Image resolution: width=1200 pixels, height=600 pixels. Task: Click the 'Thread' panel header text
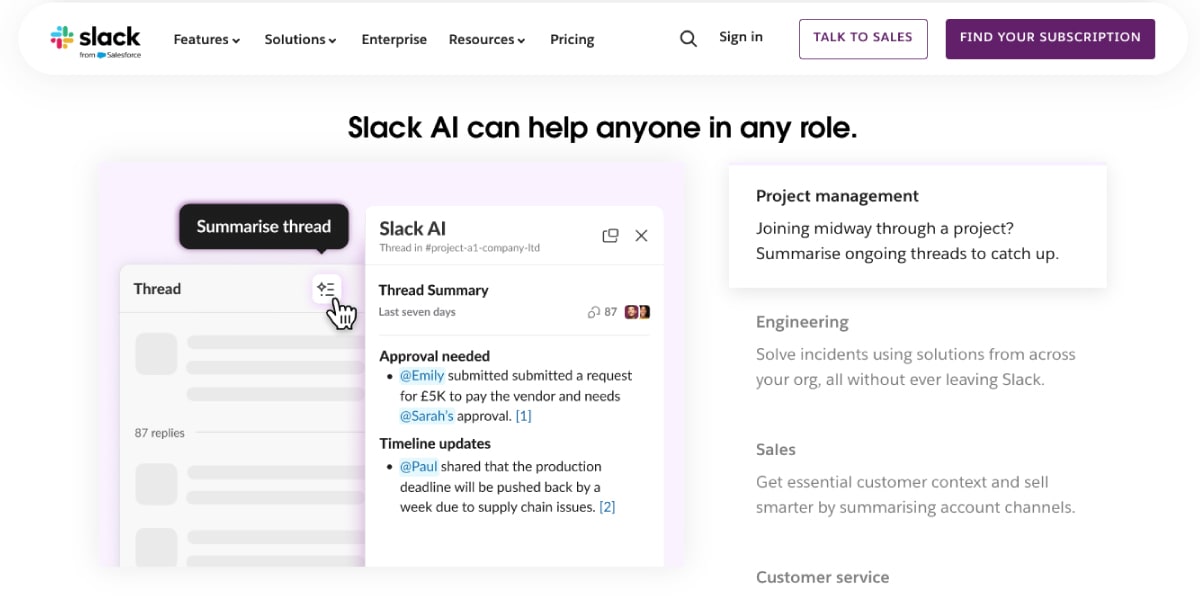click(x=157, y=289)
